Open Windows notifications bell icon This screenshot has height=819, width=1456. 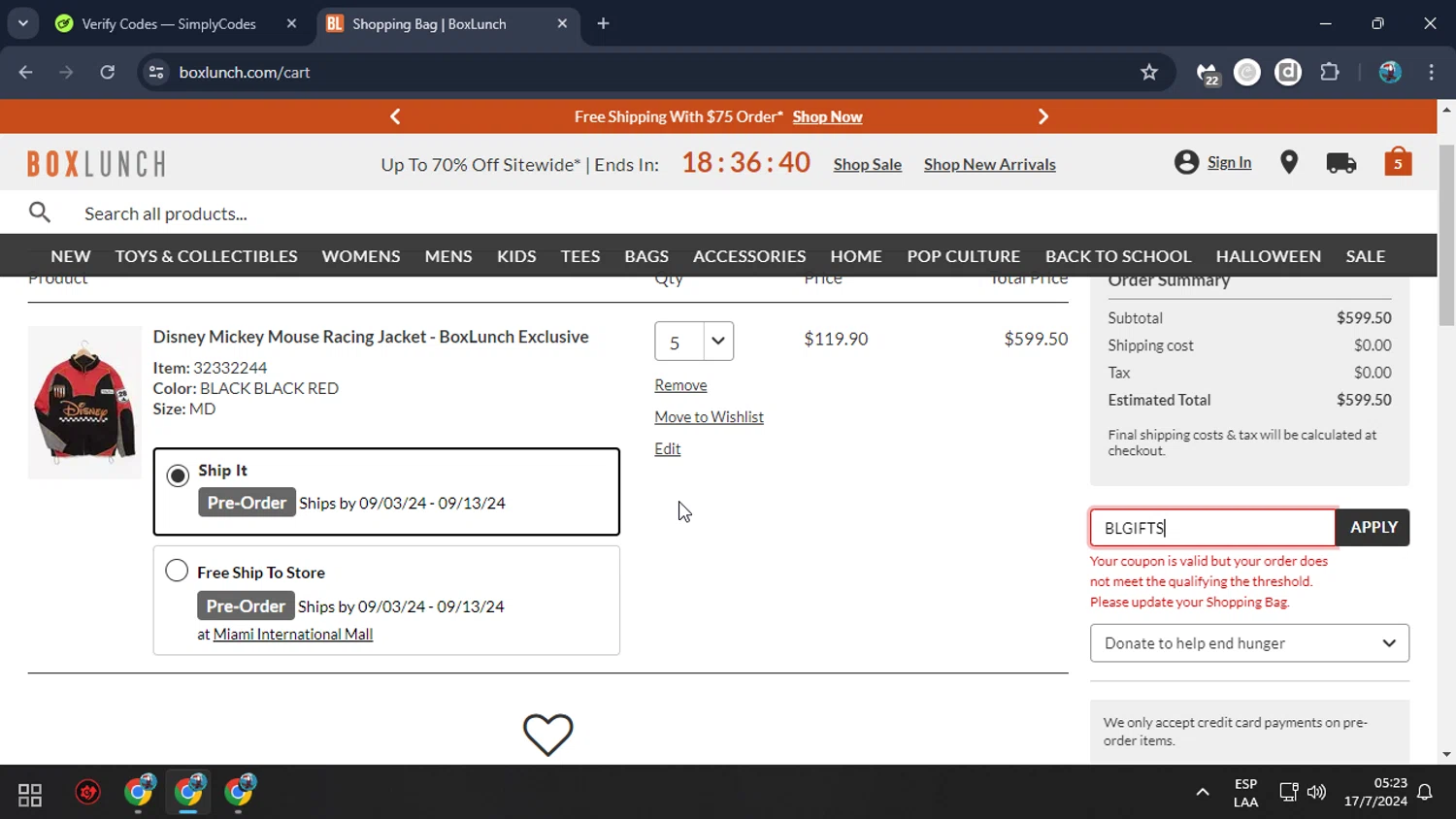1425,792
